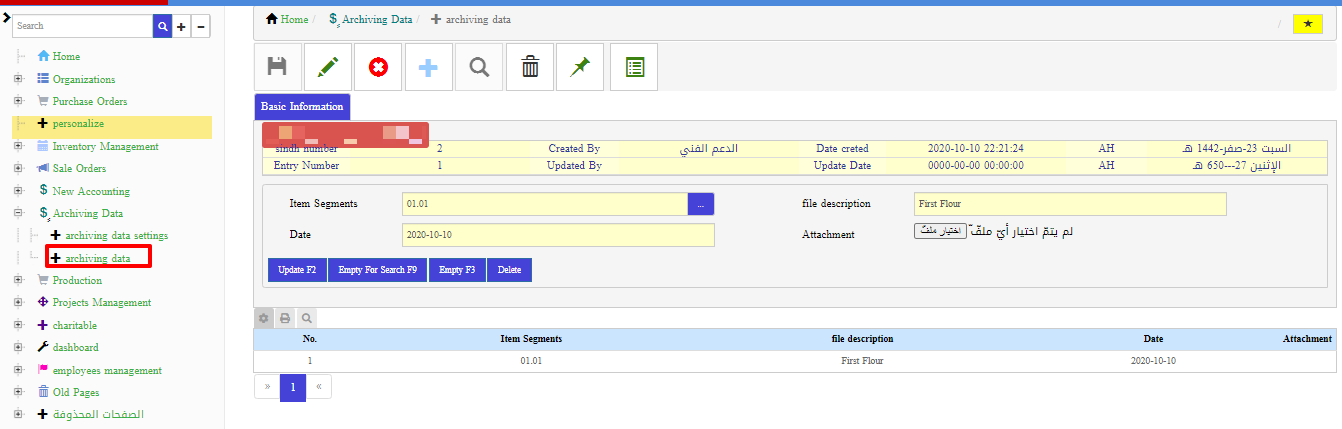Click the file description input field
The height and width of the screenshot is (429, 1342).
pyautogui.click(x=1069, y=204)
